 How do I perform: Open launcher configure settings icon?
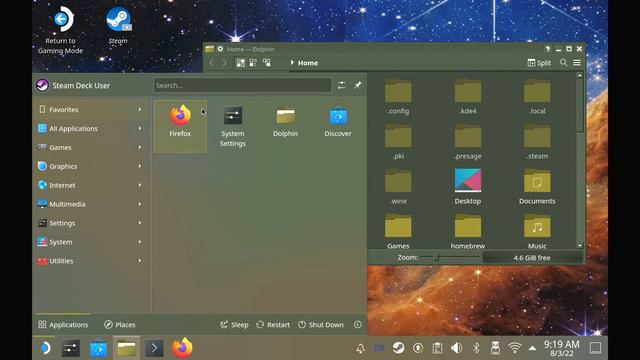coord(341,85)
